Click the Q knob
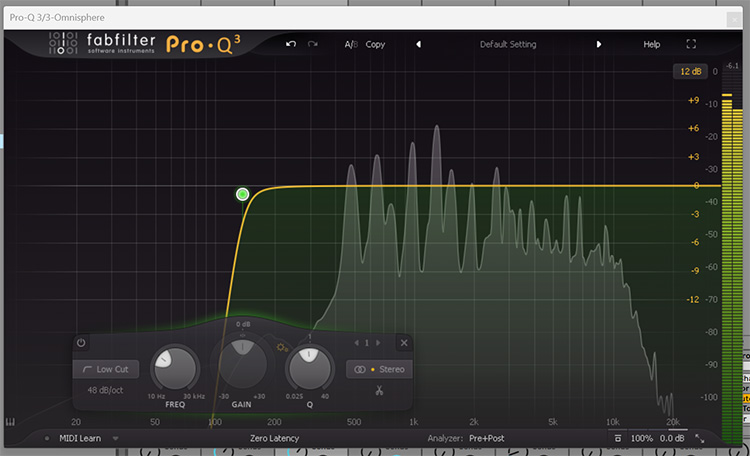 coord(309,369)
